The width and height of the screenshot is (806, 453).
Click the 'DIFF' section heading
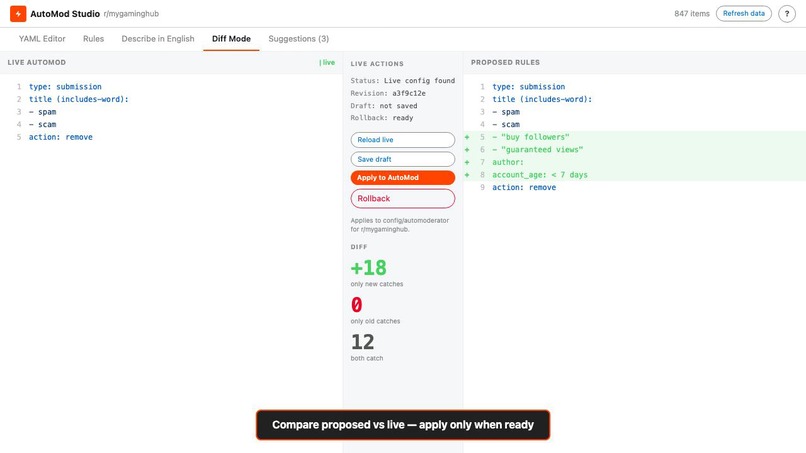[x=359, y=247]
